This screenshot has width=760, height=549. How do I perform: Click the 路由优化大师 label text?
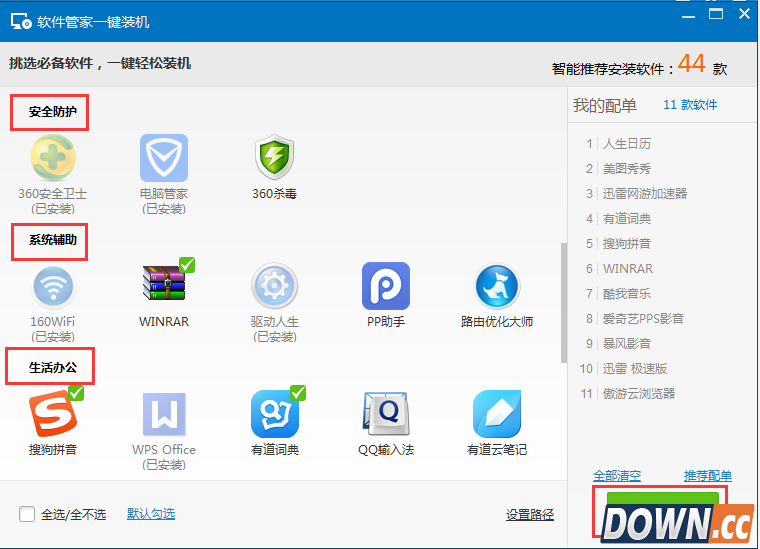pos(497,322)
